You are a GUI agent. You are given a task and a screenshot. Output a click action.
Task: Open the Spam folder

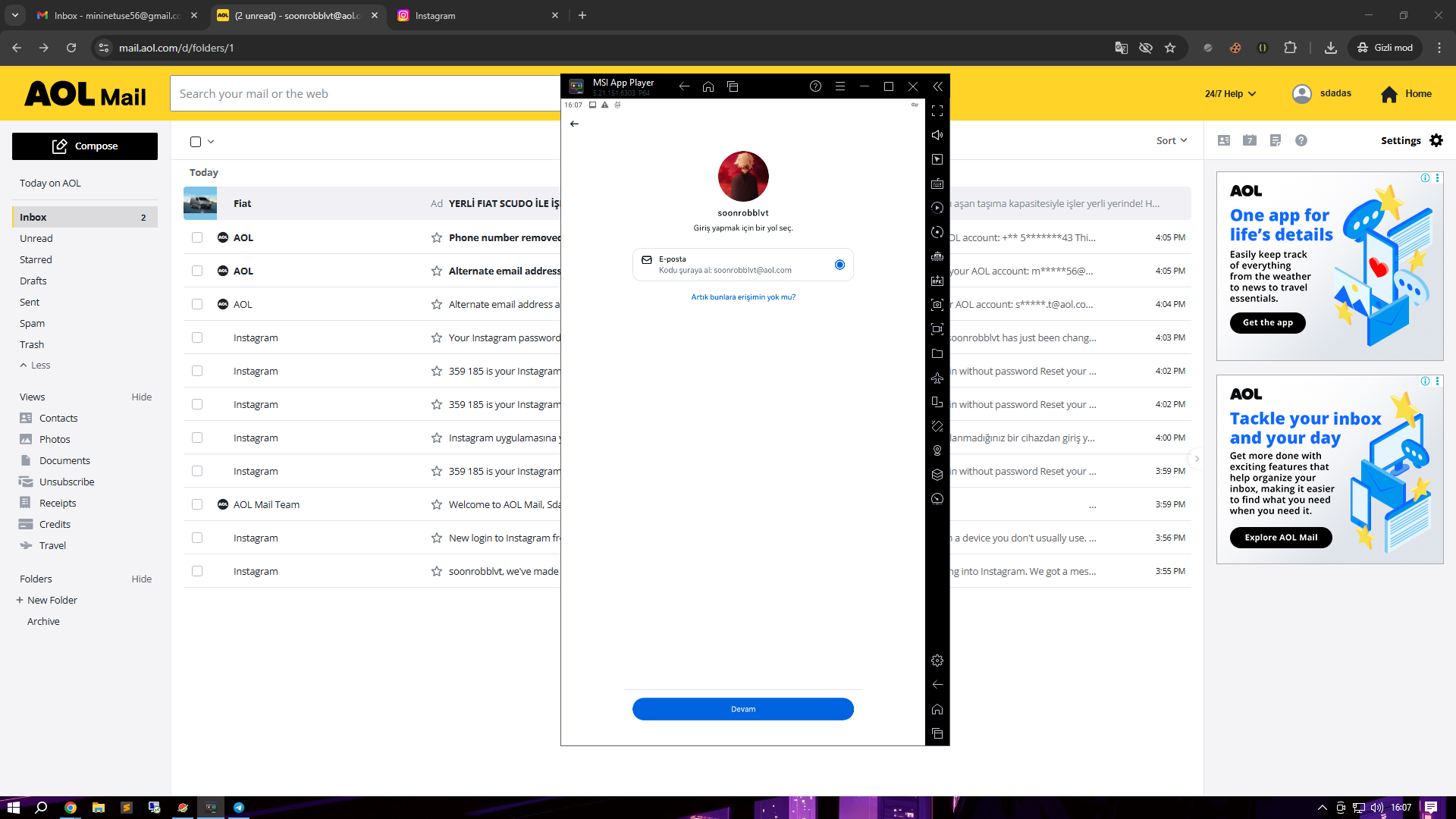[32, 323]
